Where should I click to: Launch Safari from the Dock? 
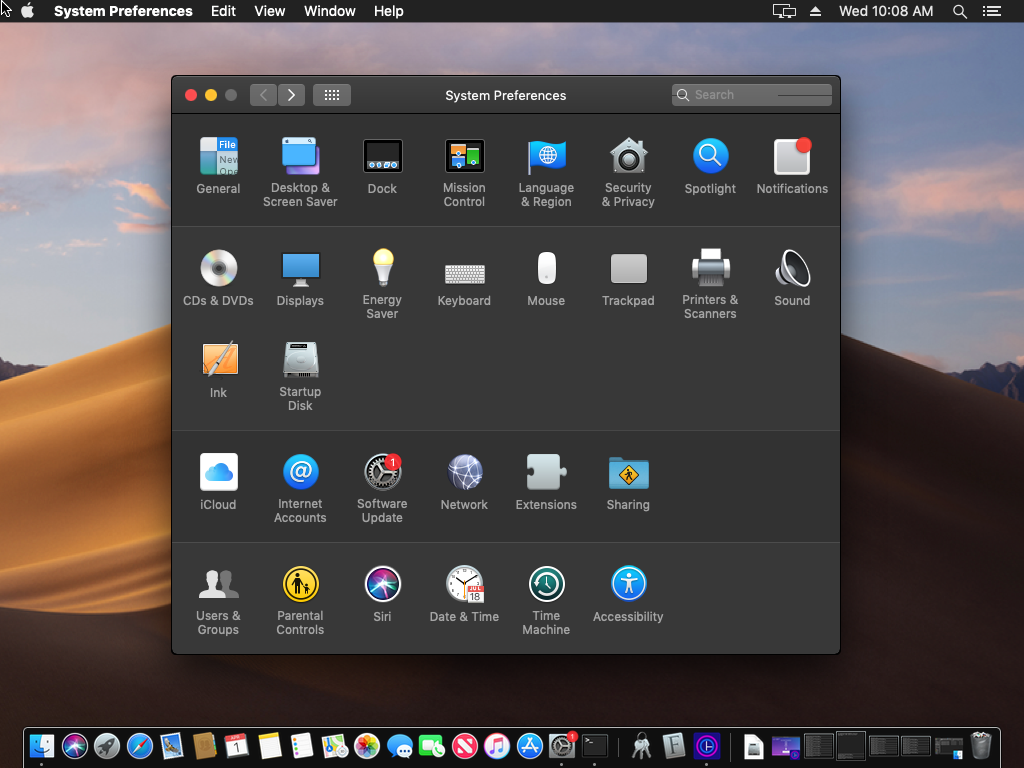[x=140, y=746]
